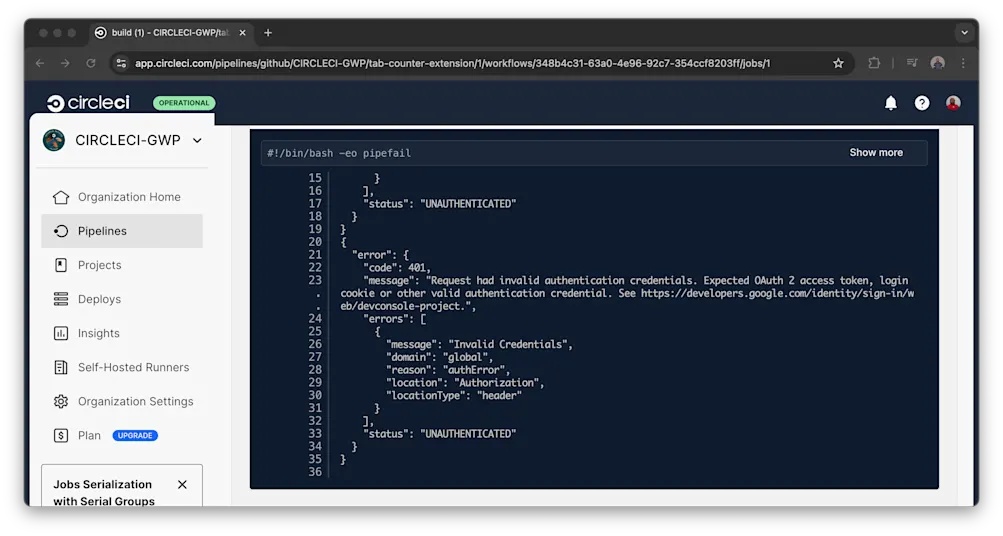Reload the page with the refresh icon

[91, 63]
